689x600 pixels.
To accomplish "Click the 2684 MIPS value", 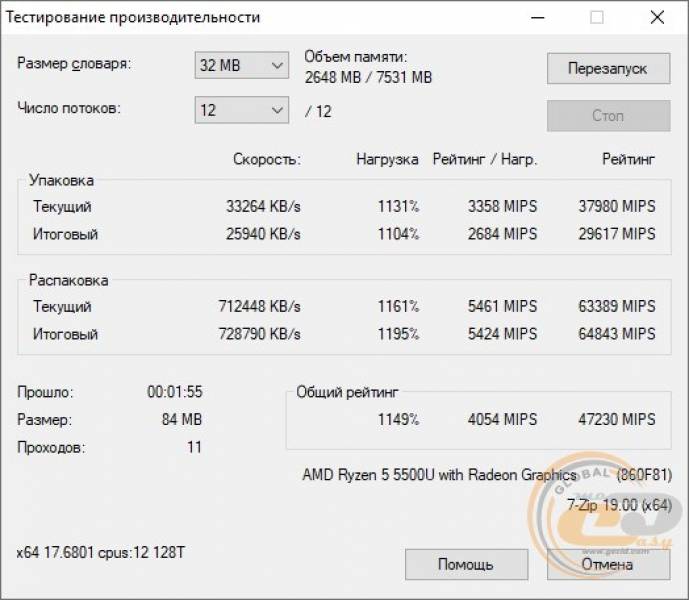I will [x=502, y=234].
